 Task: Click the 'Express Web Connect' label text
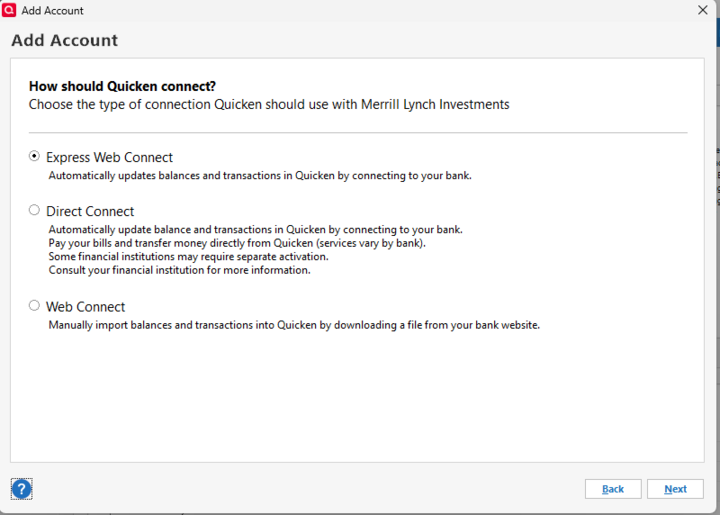click(109, 158)
